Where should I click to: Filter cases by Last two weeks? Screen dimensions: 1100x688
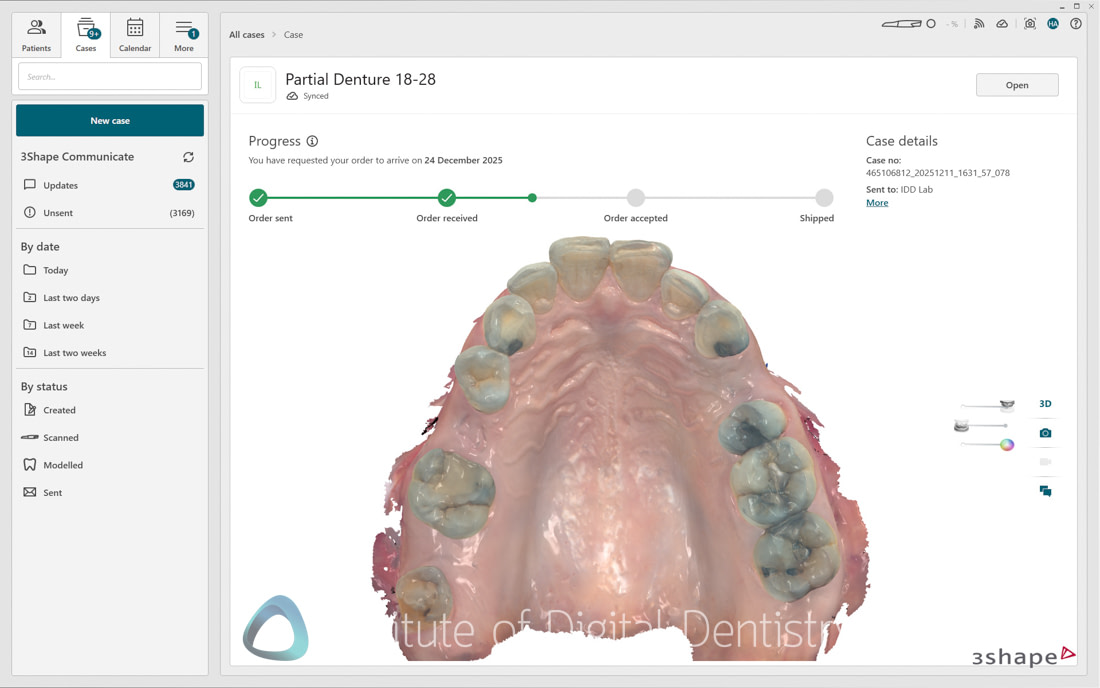pyautogui.click(x=75, y=352)
